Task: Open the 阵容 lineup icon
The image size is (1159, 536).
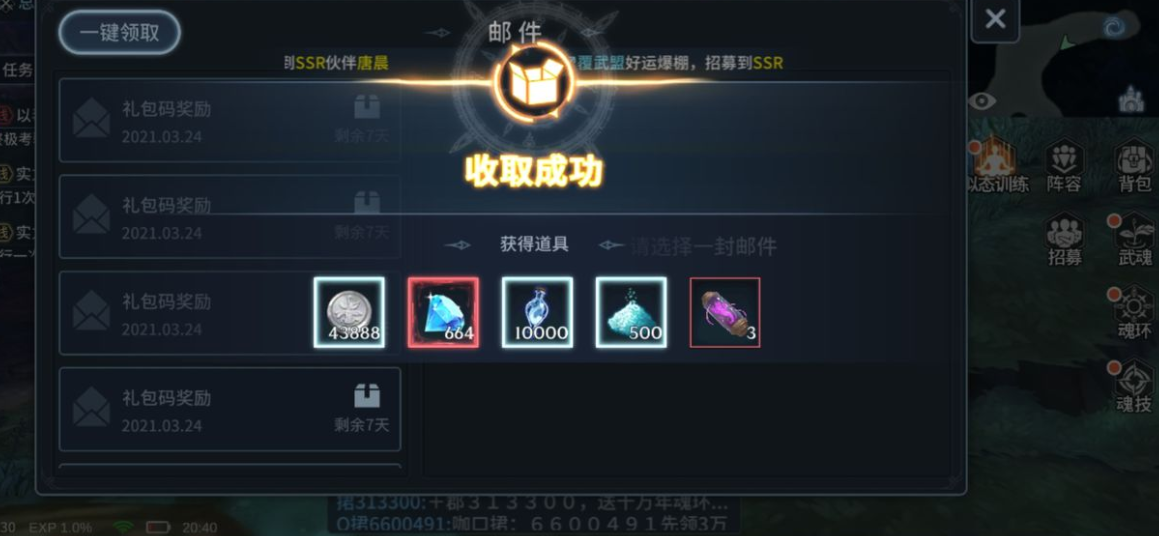Action: click(1064, 167)
